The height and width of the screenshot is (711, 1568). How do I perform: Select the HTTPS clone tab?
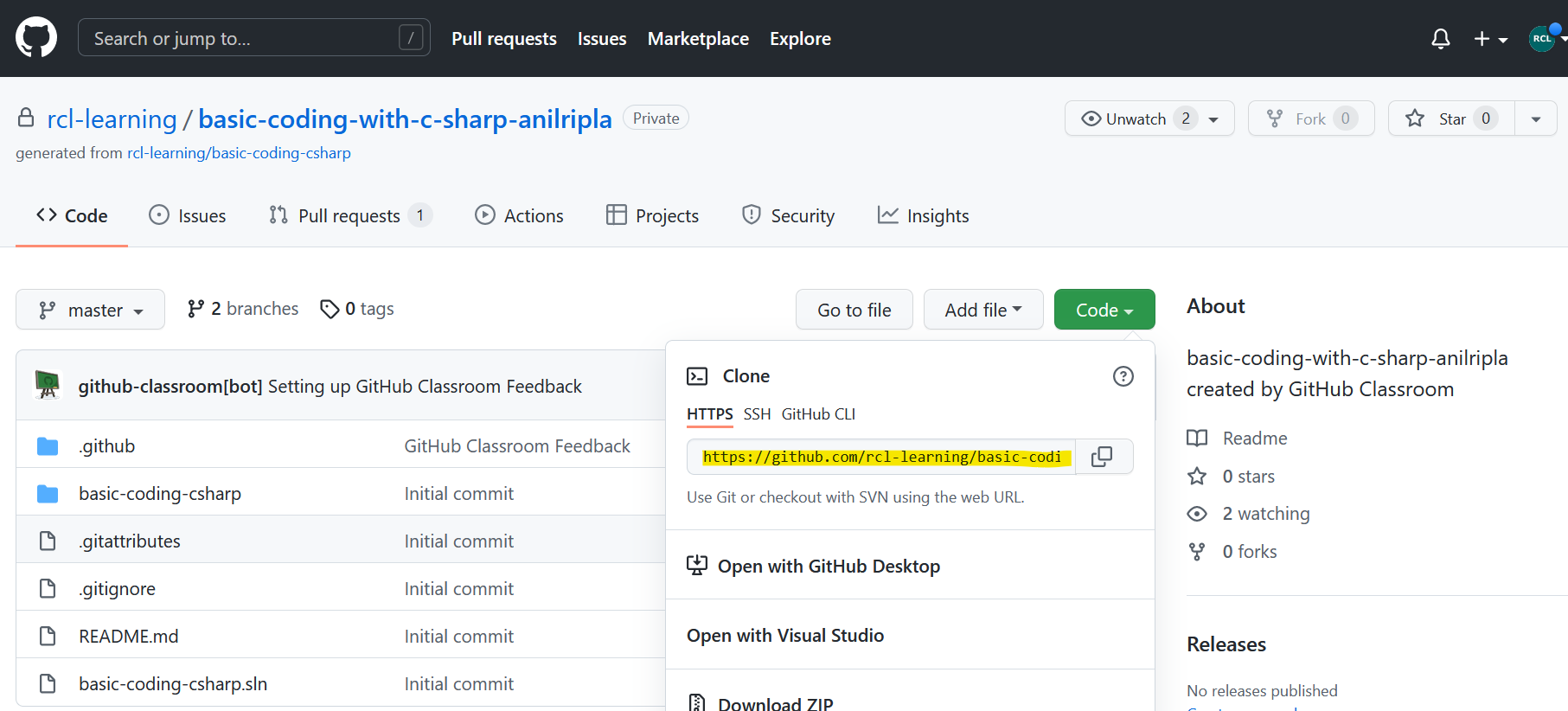(x=710, y=414)
